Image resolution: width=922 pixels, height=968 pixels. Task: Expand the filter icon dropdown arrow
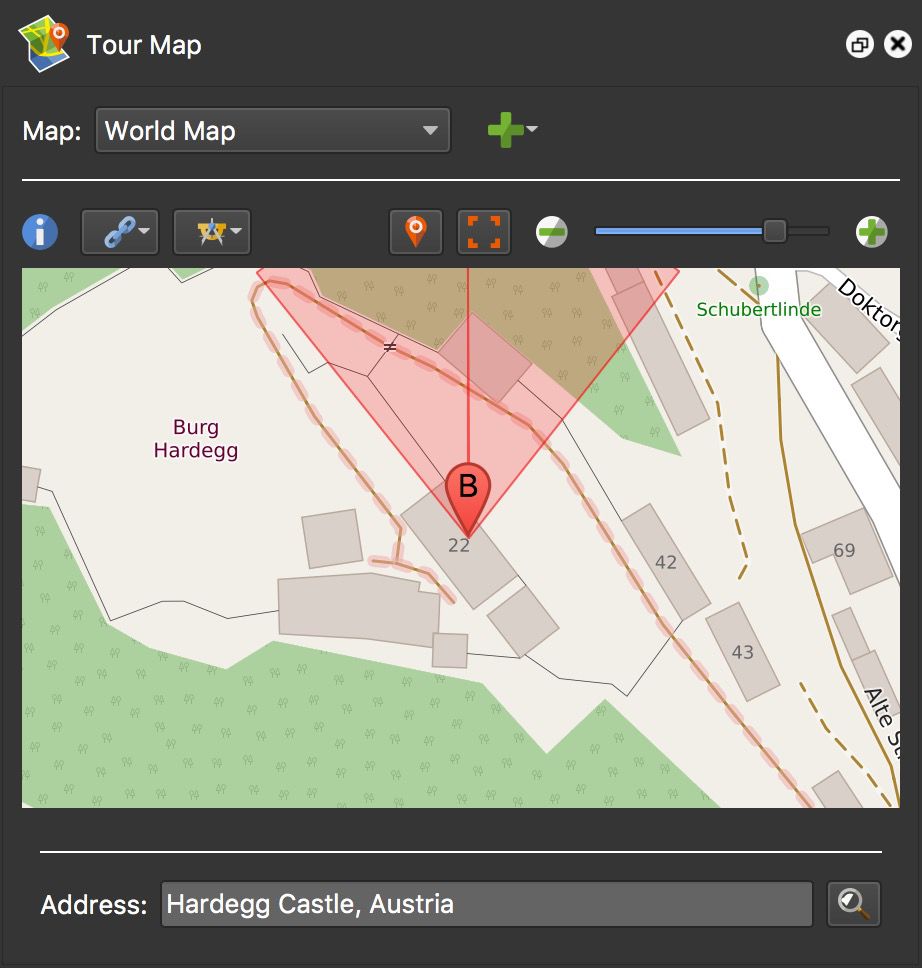tap(236, 232)
